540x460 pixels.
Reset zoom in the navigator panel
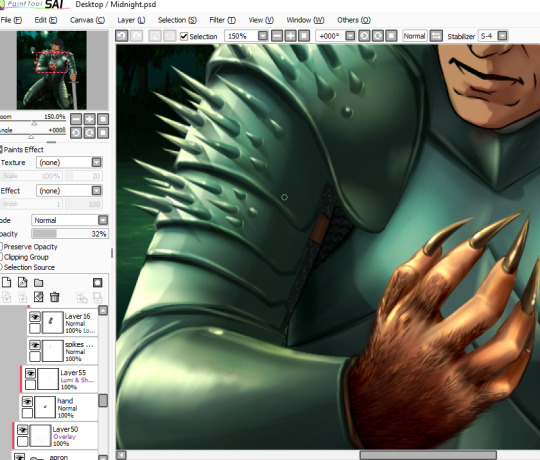(x=103, y=119)
